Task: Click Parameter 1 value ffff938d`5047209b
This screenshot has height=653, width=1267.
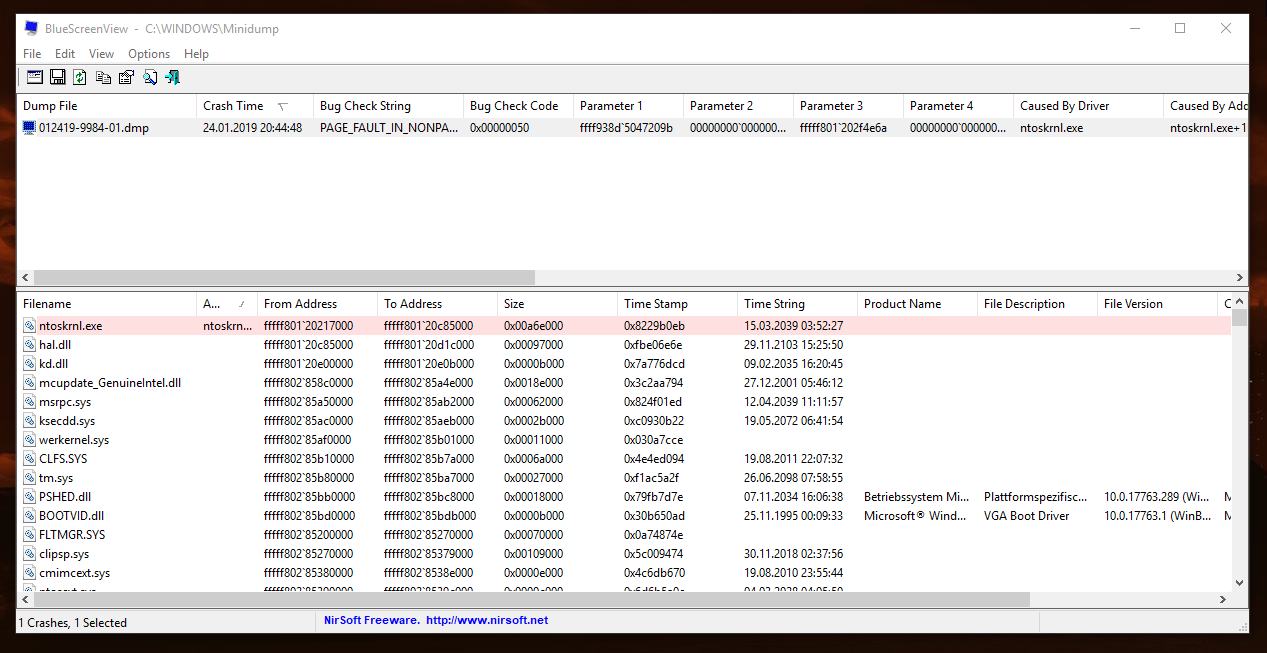Action: [626, 128]
